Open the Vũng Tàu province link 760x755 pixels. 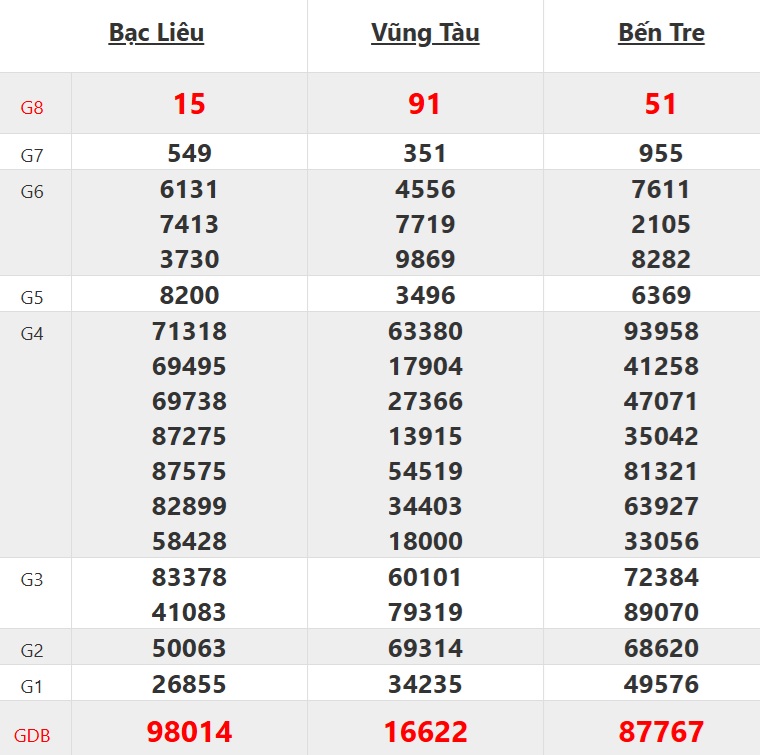(425, 33)
